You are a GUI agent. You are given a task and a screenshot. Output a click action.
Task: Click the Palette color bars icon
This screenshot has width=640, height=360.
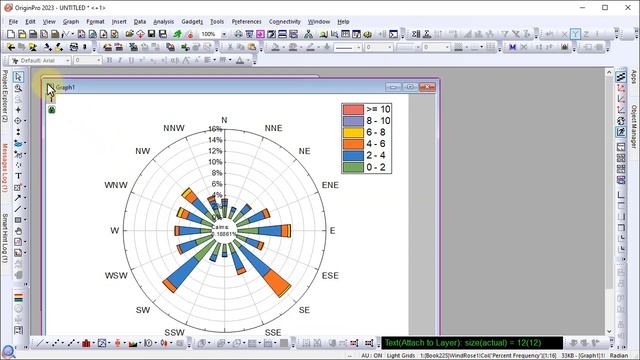[18, 297]
